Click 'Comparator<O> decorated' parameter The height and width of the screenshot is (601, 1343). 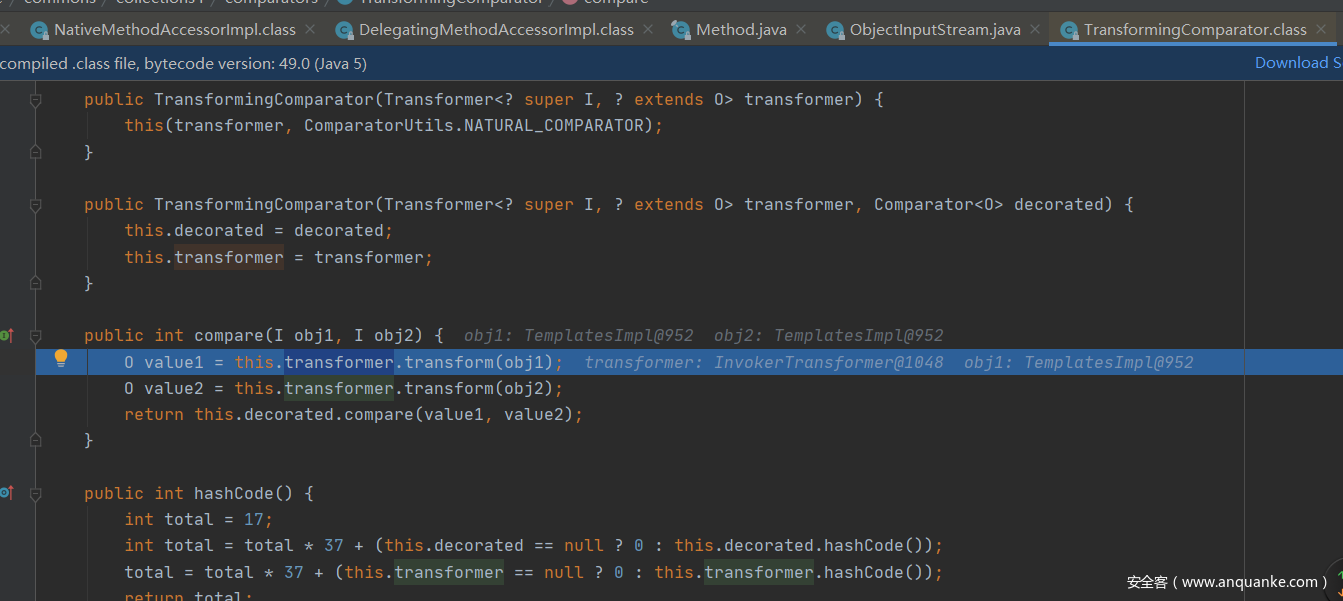[989, 204]
